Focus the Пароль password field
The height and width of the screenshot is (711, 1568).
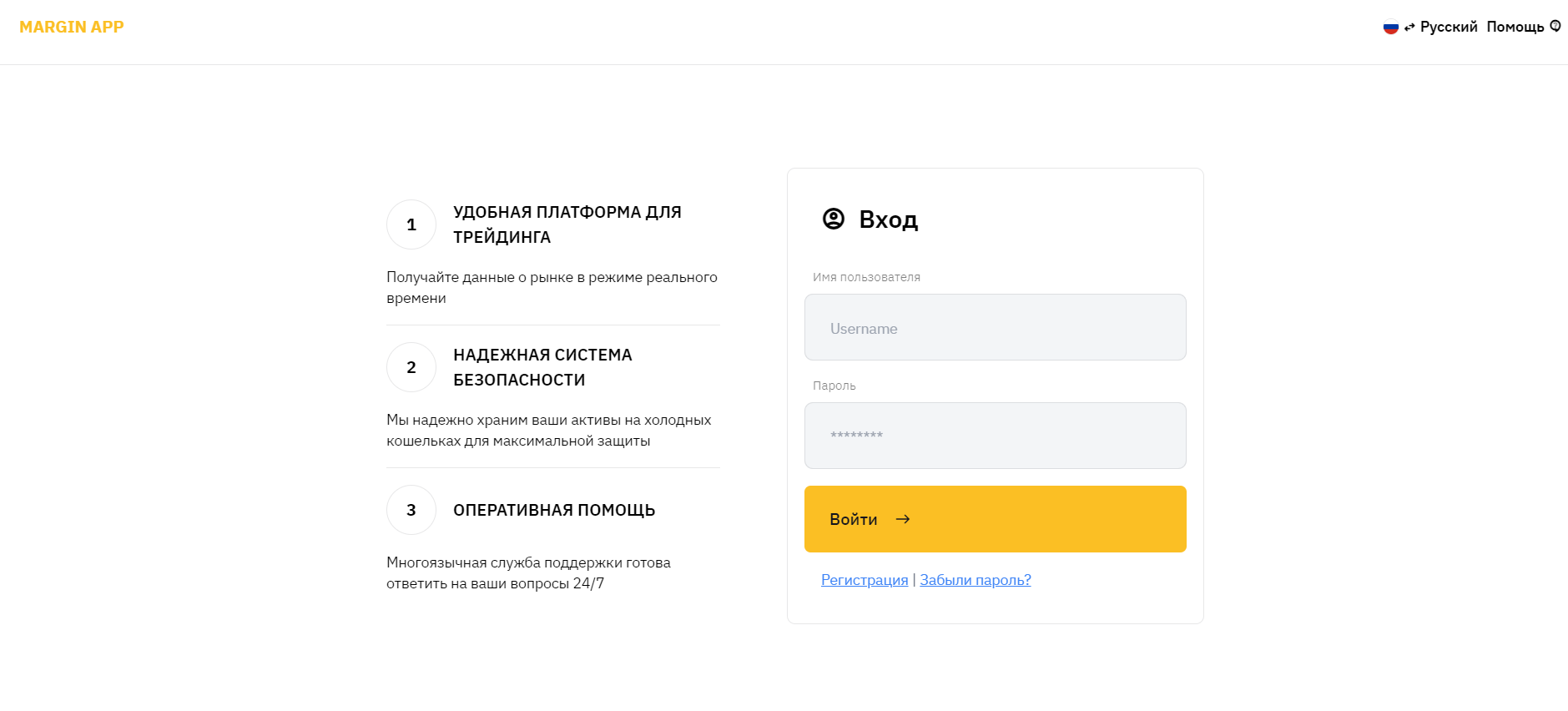(x=995, y=436)
